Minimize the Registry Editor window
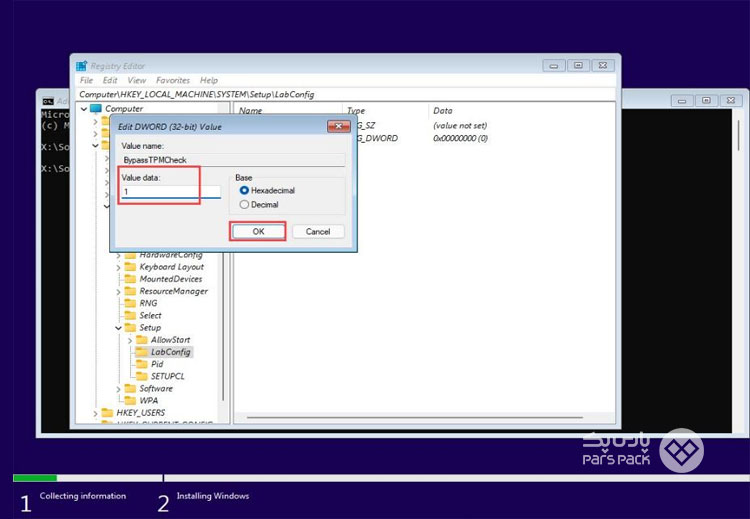 pos(554,66)
